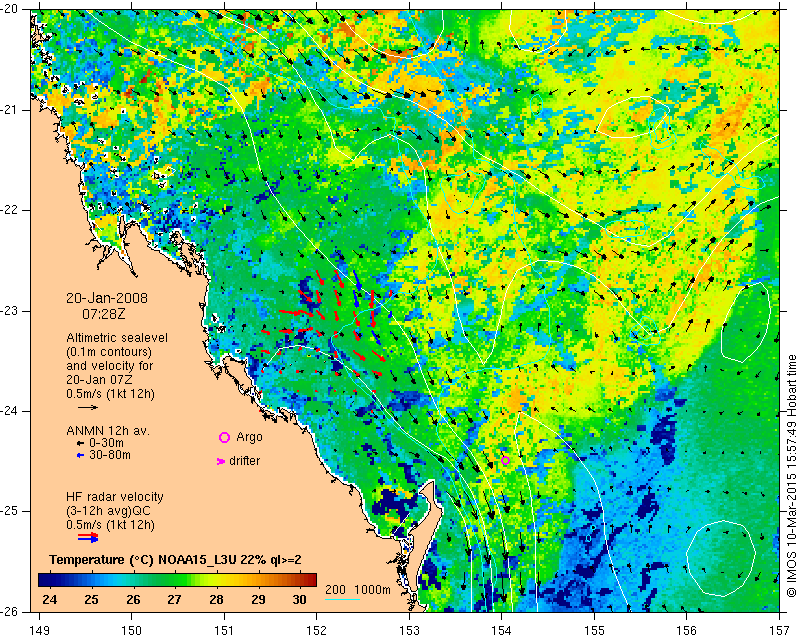Click the 'Argo' legend label
Image resolution: width=800 pixels, height=640 pixels.
pos(249,437)
